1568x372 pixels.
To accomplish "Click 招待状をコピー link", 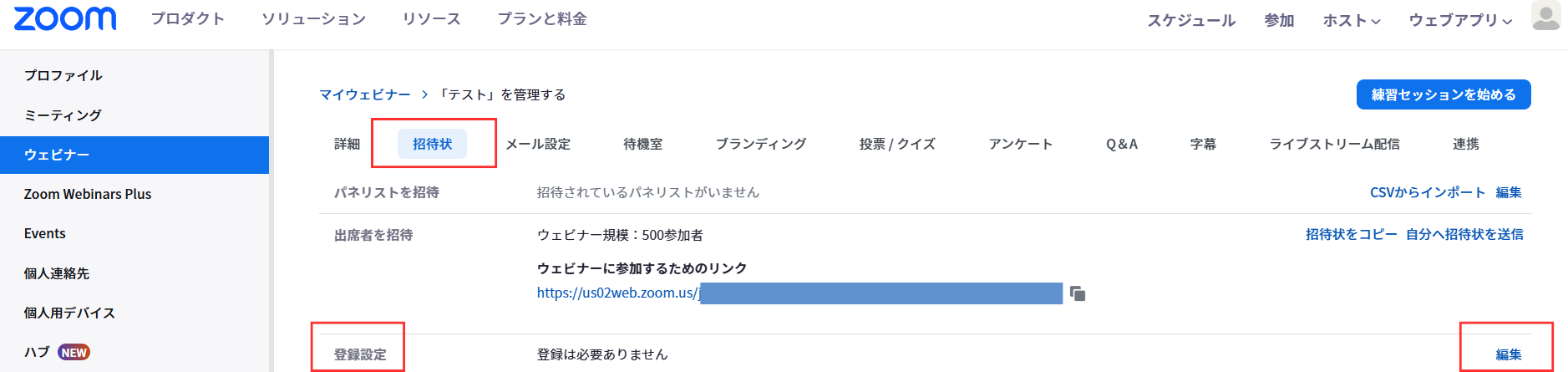I will click(1351, 234).
